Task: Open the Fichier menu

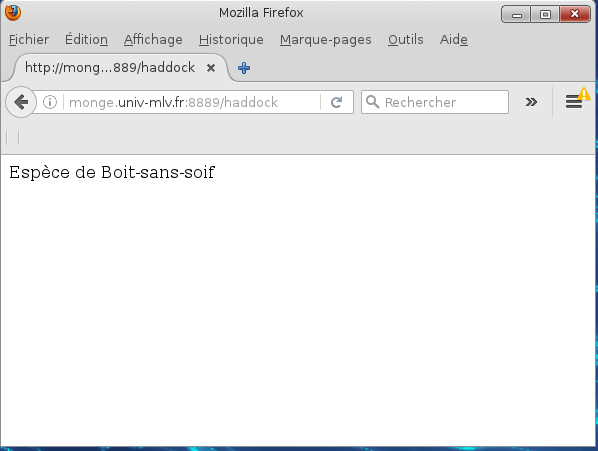Action: click(29, 40)
